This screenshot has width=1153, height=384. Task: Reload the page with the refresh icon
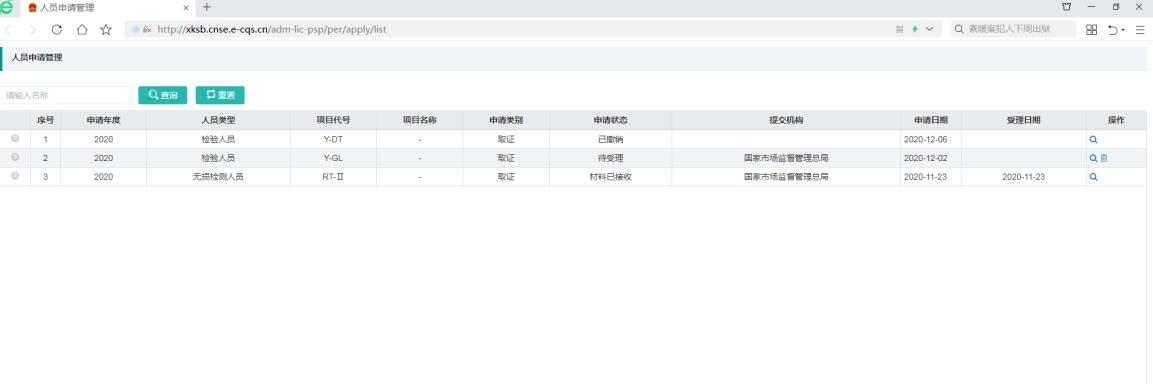pyautogui.click(x=57, y=29)
